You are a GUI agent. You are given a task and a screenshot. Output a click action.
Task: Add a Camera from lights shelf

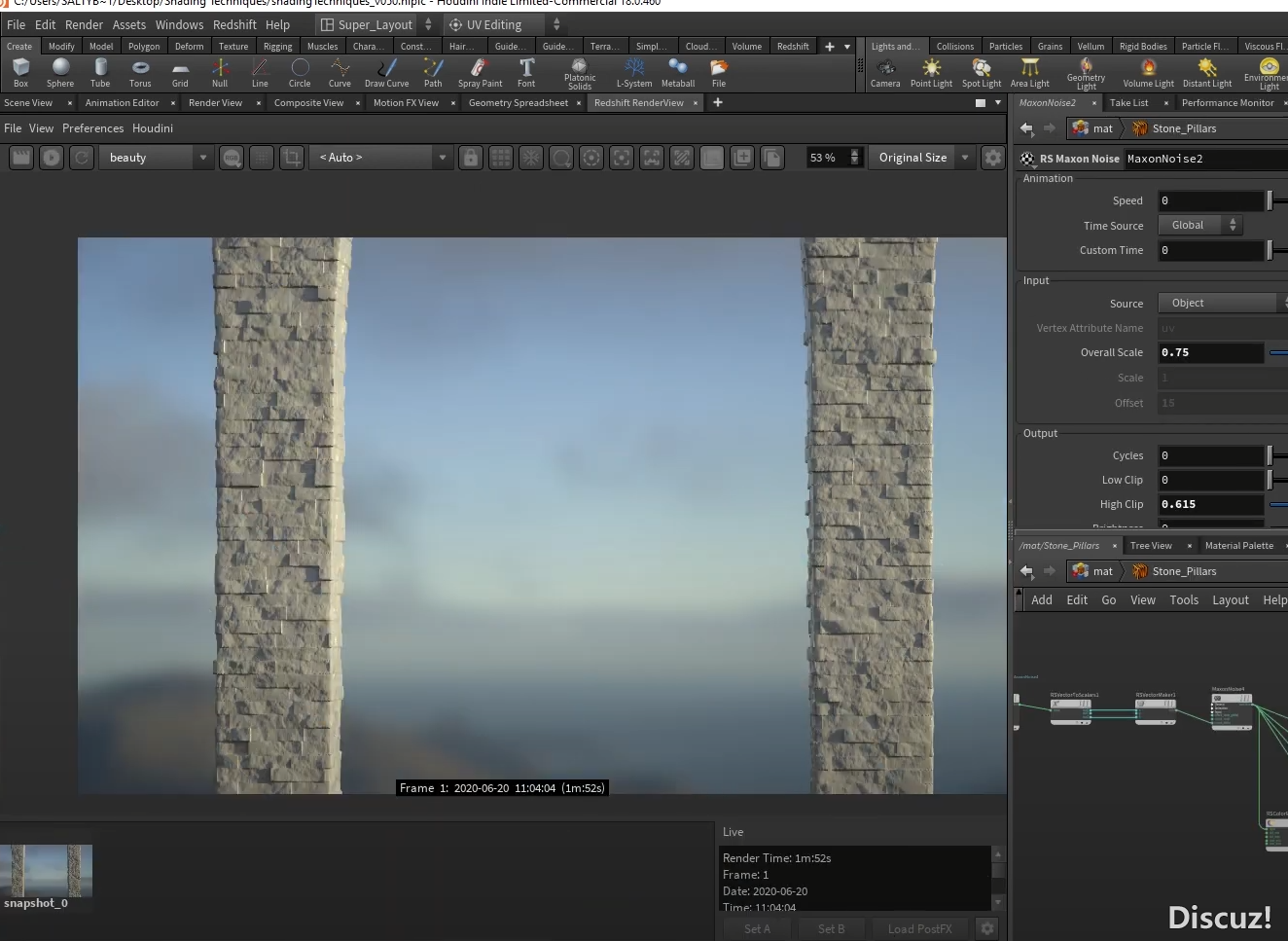tap(885, 73)
